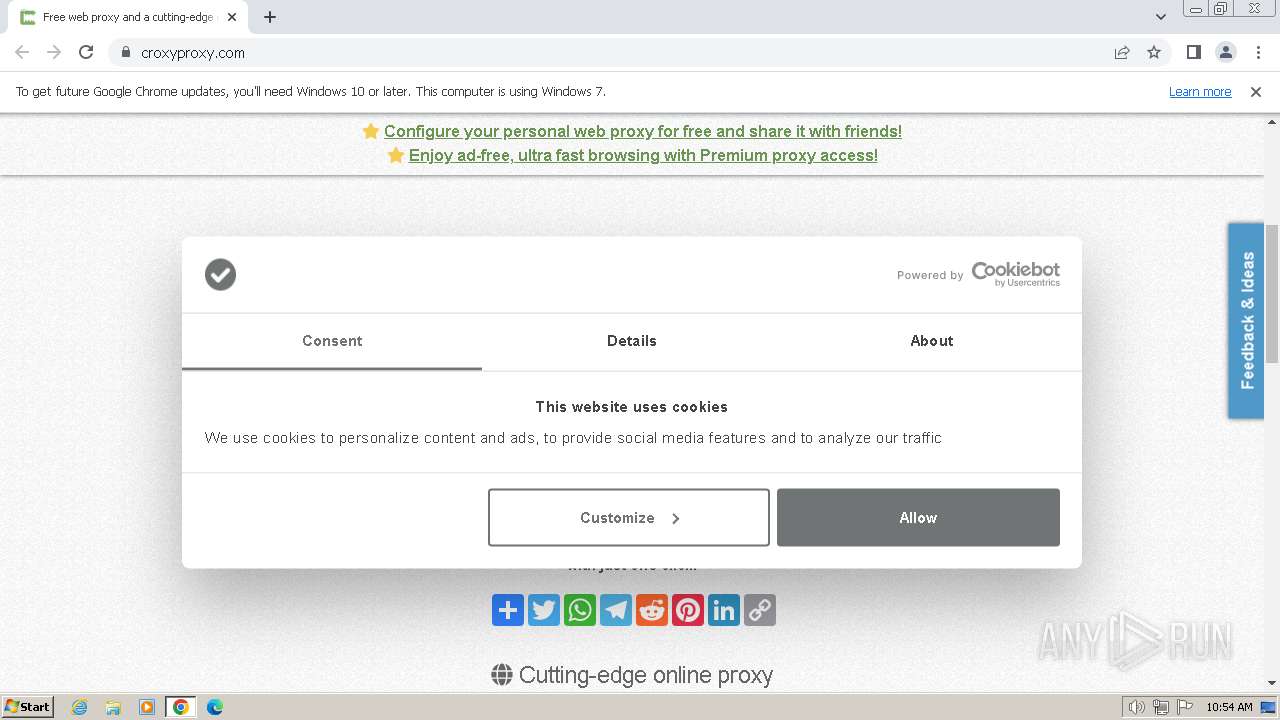Open the Feedback & Ideas side tab

tap(1246, 320)
